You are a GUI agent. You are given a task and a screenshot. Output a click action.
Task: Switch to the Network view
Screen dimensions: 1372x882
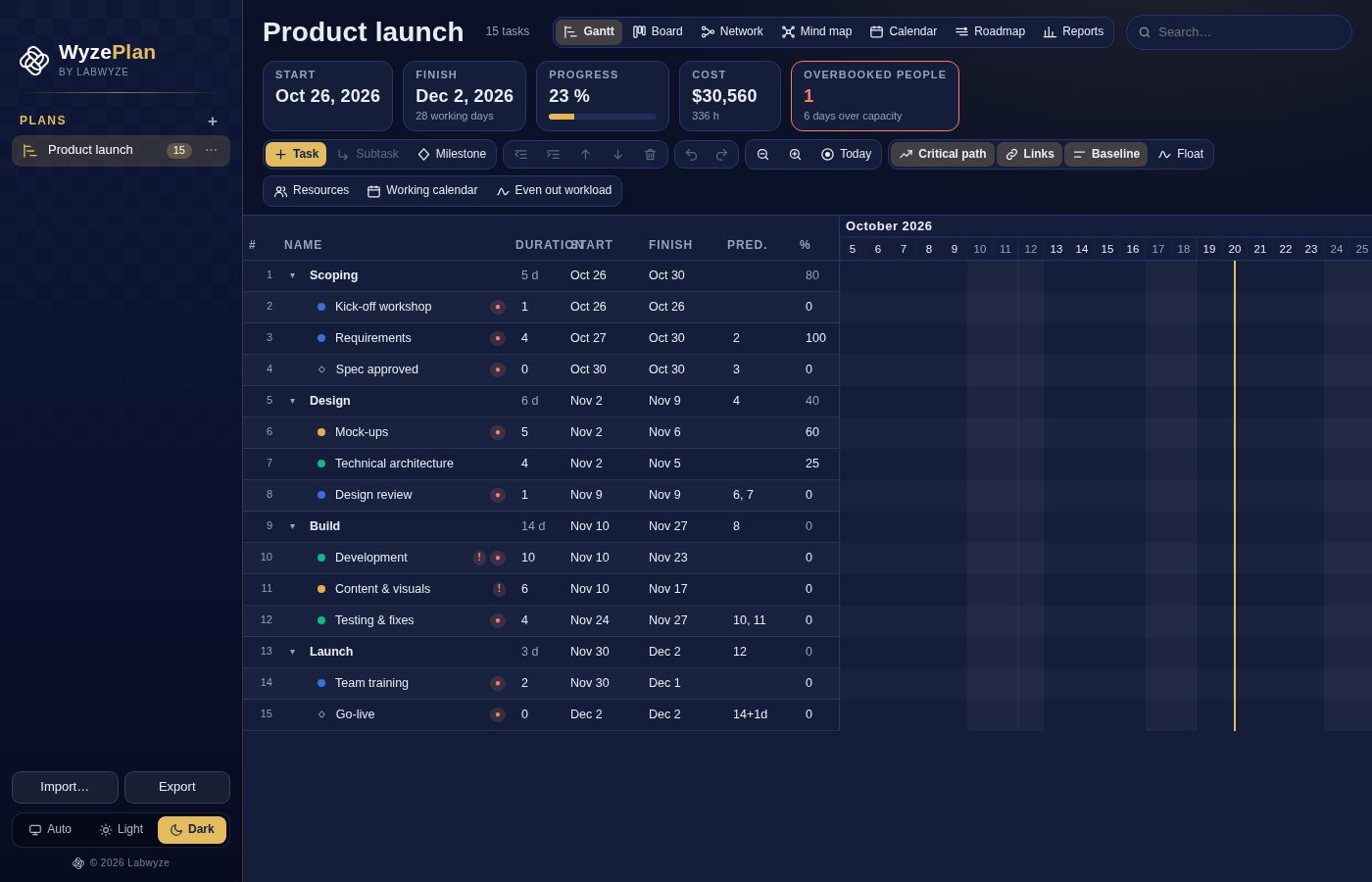[732, 32]
